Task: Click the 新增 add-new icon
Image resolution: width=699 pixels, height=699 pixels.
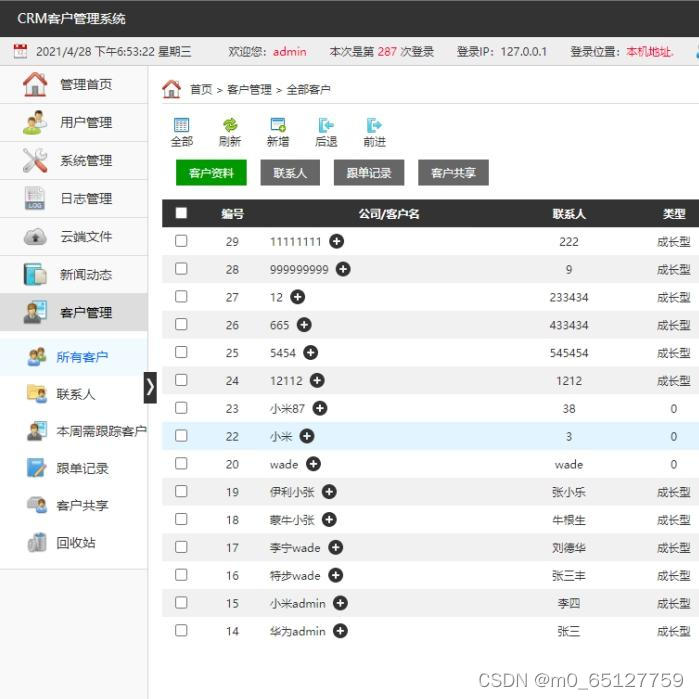Action: (278, 125)
